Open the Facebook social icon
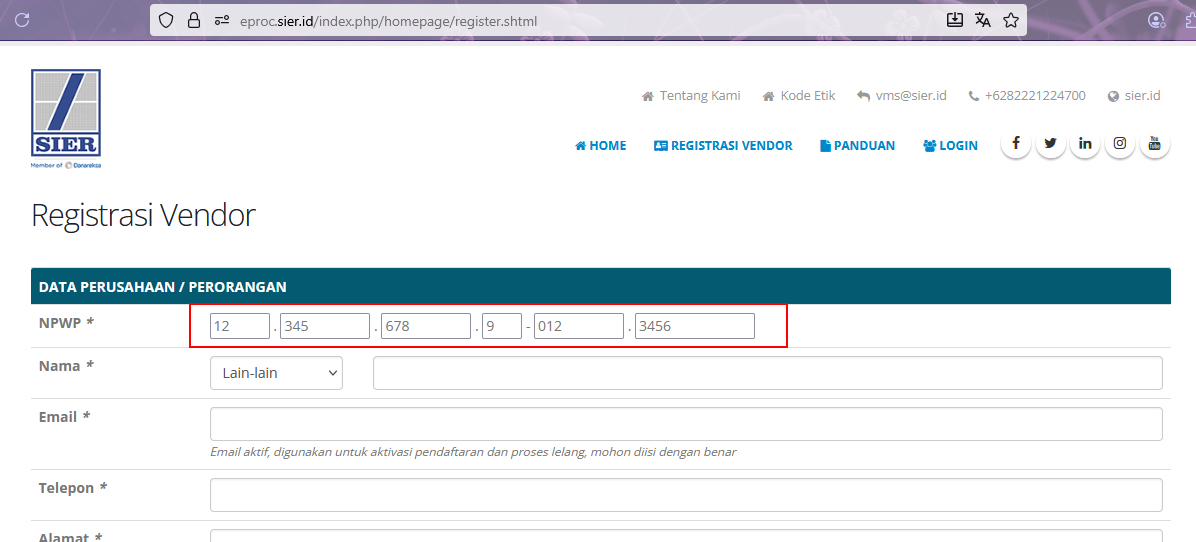1196x542 pixels. pyautogui.click(x=1015, y=144)
